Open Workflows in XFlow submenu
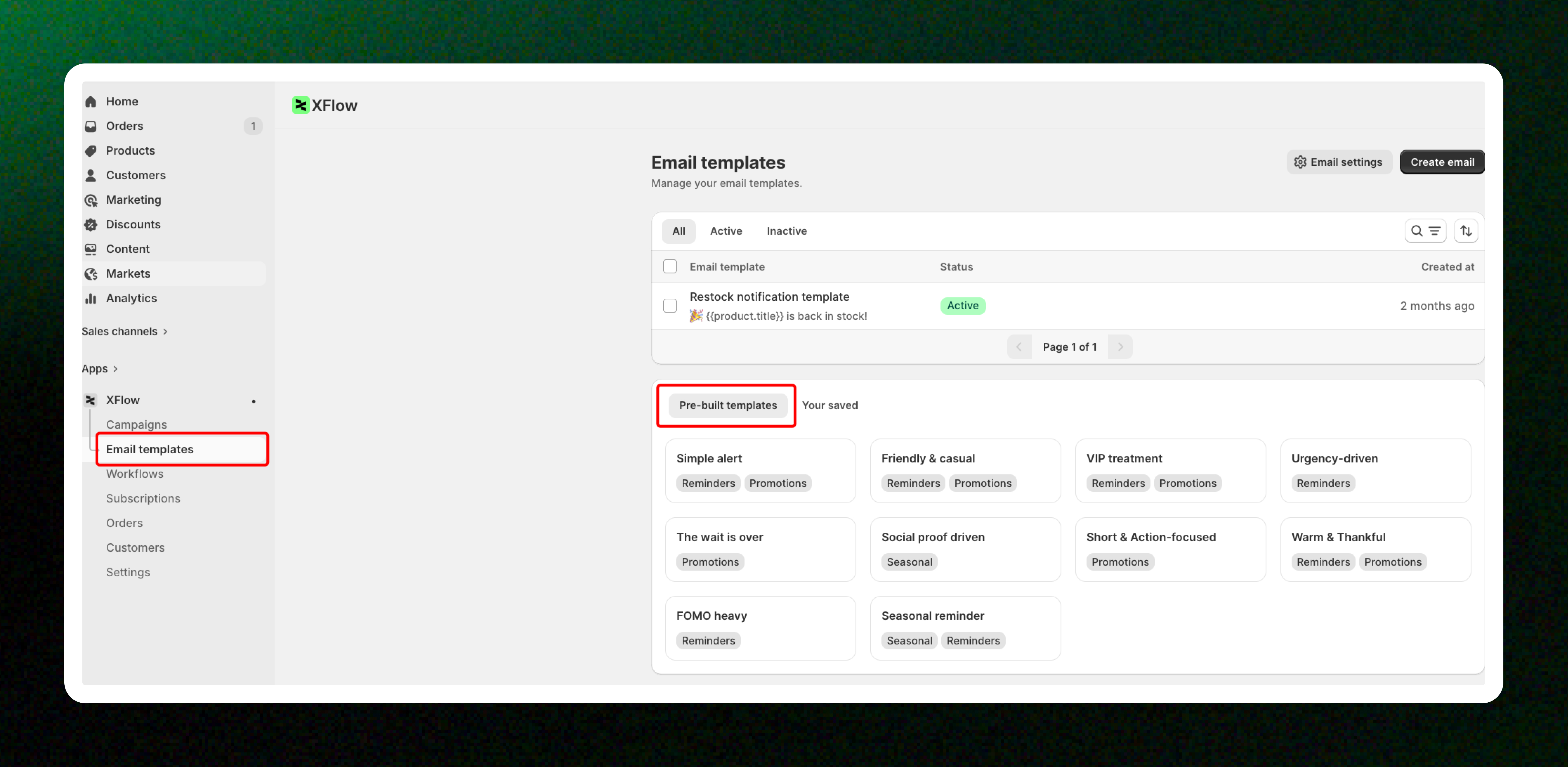The width and height of the screenshot is (1568, 767). 134,473
